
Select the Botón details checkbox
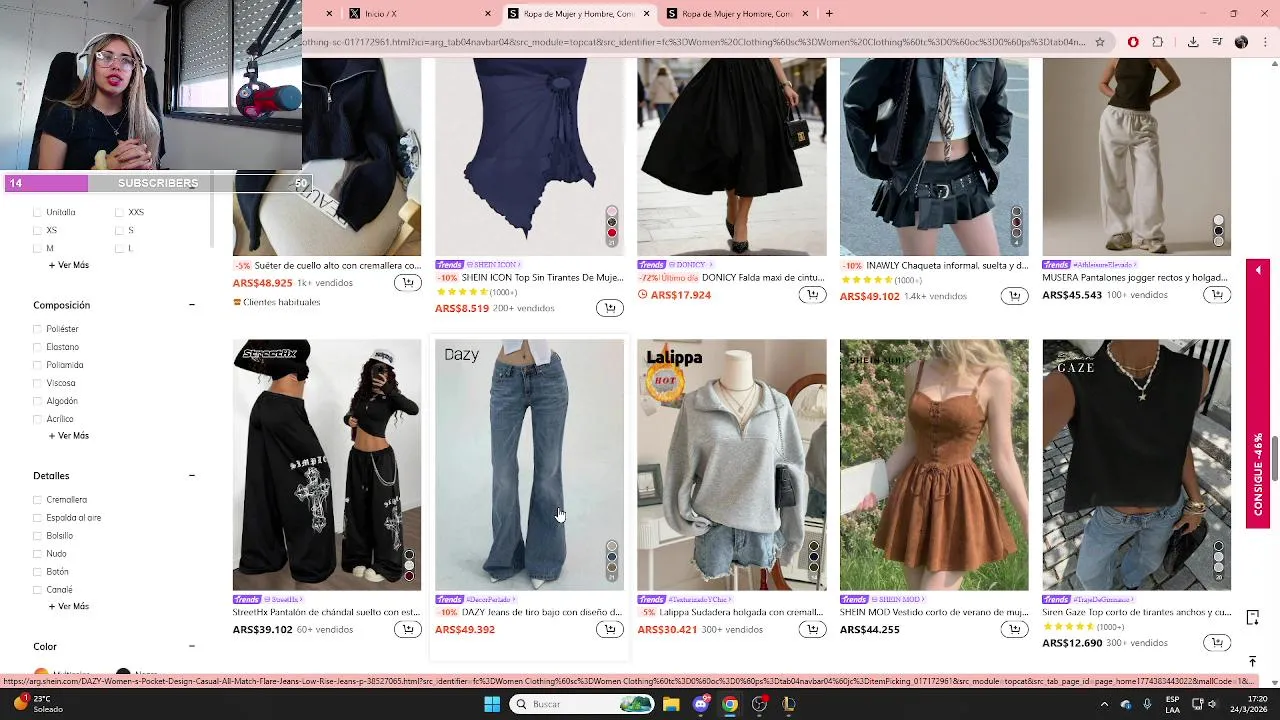(x=38, y=572)
